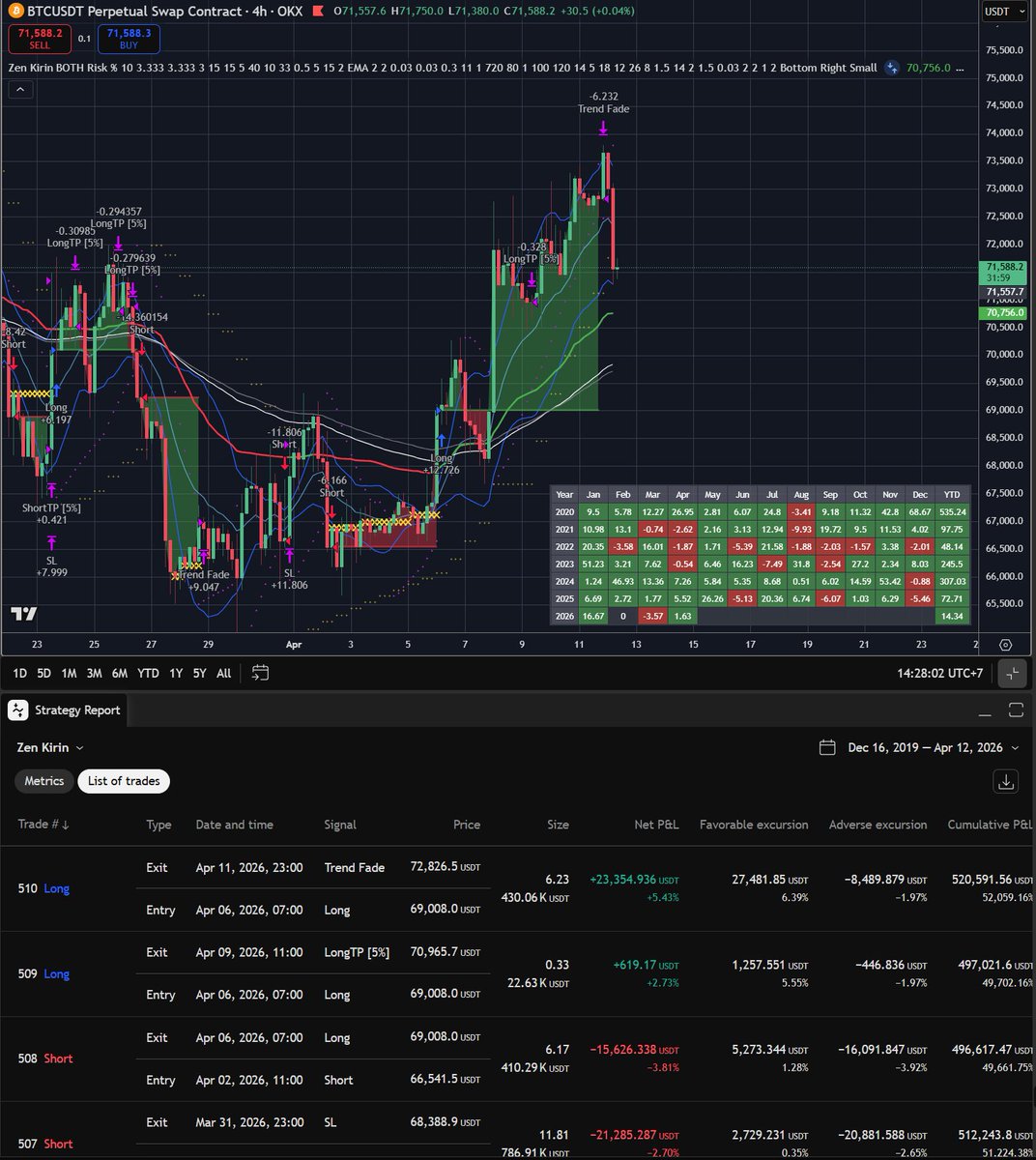Click the blue arrow icon beside Zen Kirin legend

click(893, 68)
